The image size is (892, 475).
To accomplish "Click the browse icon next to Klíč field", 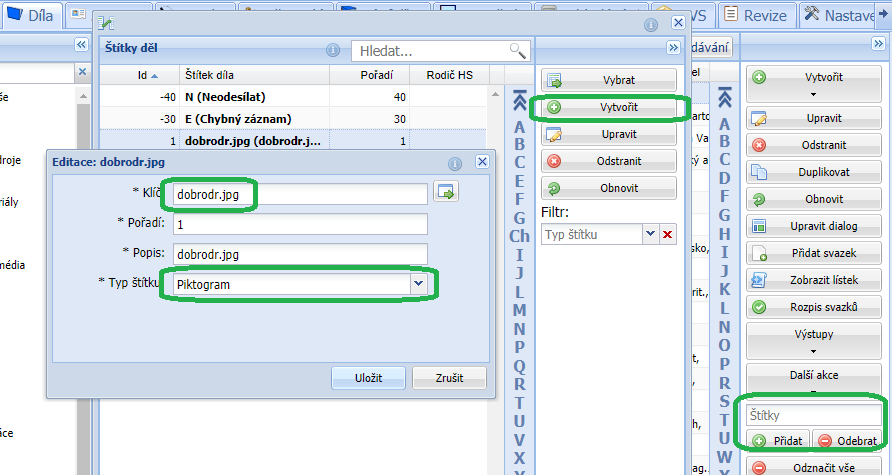I will point(444,193).
